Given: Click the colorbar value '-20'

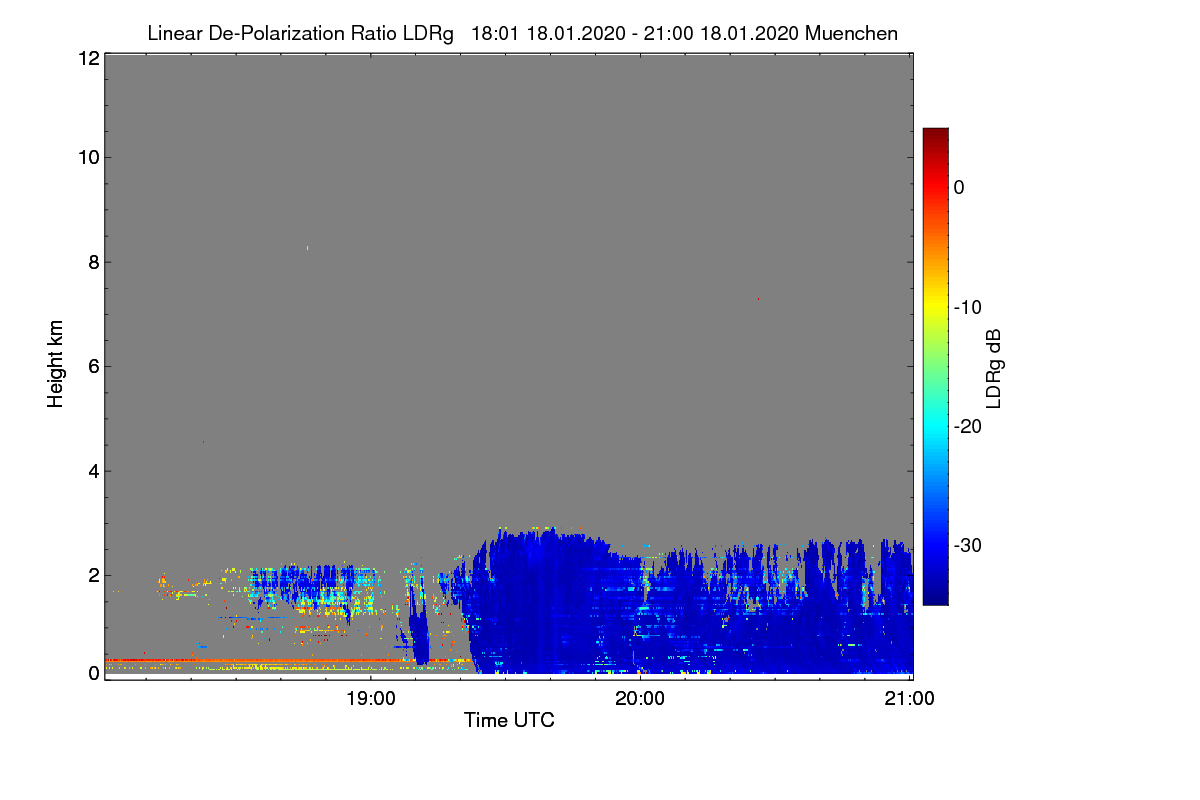Looking at the screenshot, I should click(x=966, y=426).
